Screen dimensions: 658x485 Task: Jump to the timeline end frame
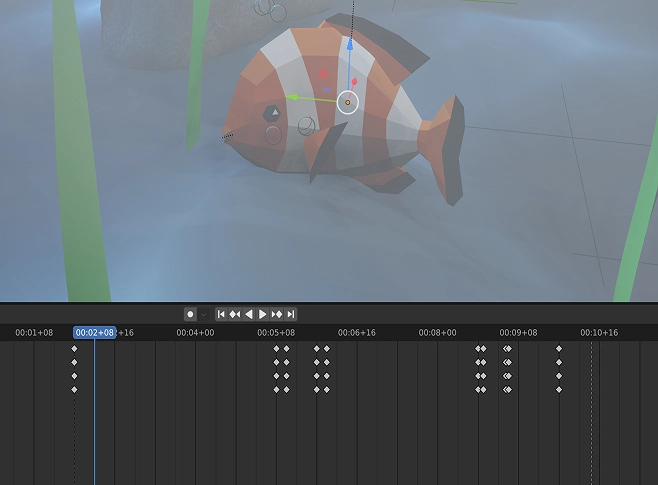[x=290, y=314]
